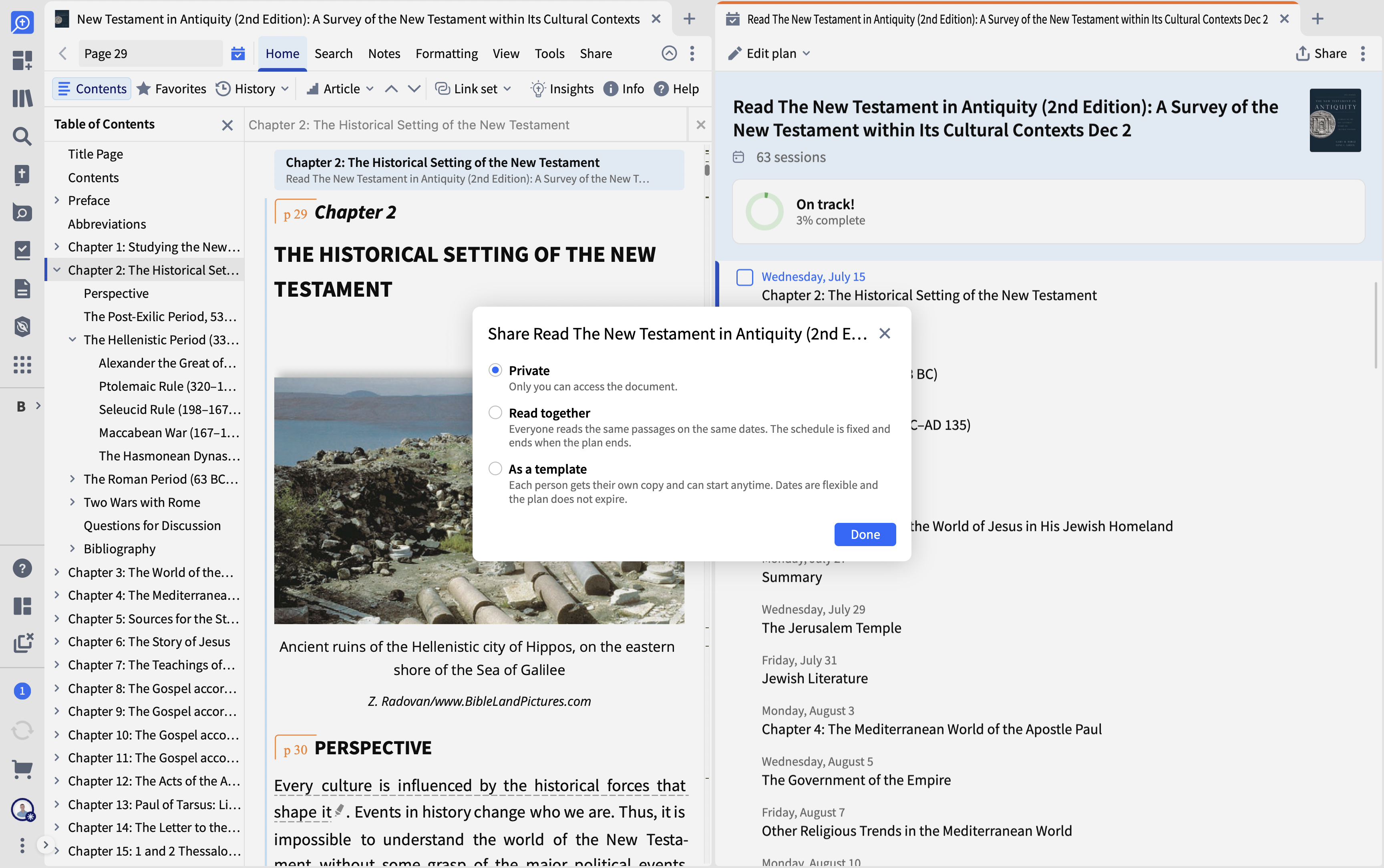Open the Tools tab
The image size is (1384, 868).
point(549,53)
